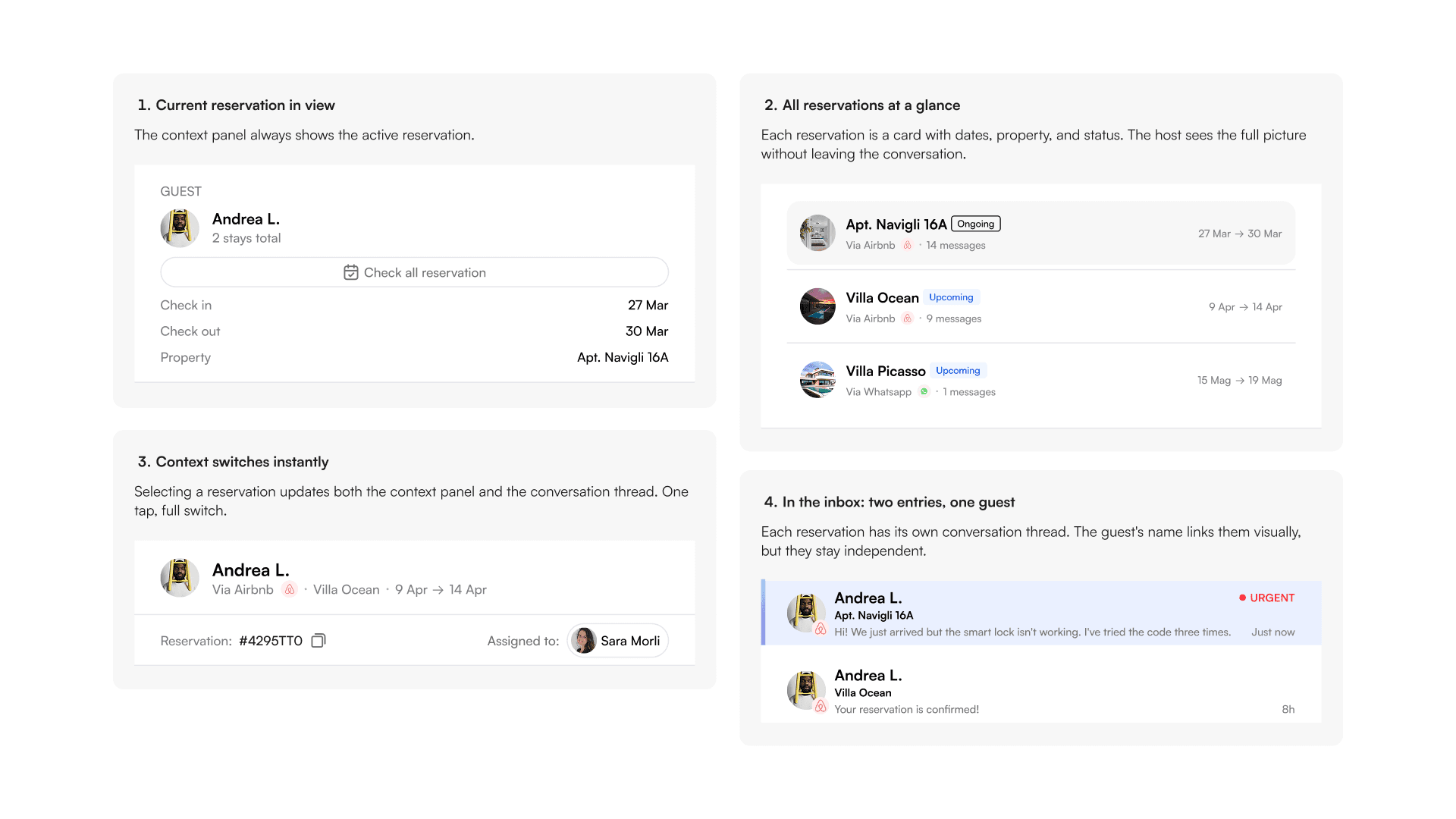Click the Villa Ocean property thumbnail

pyautogui.click(x=817, y=306)
